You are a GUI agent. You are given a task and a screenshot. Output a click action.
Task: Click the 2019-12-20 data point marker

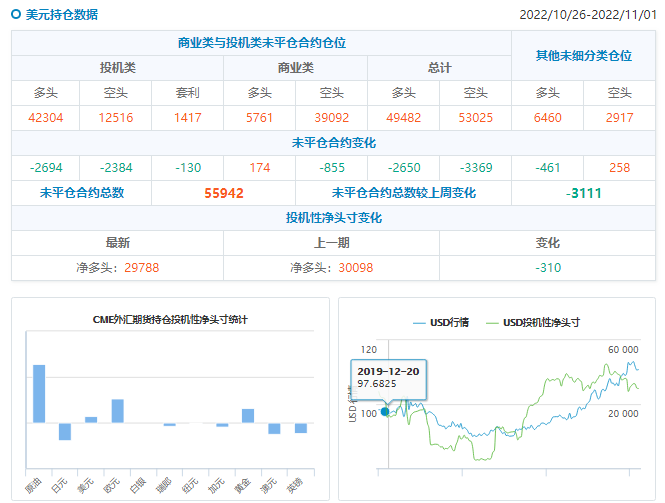click(385, 411)
